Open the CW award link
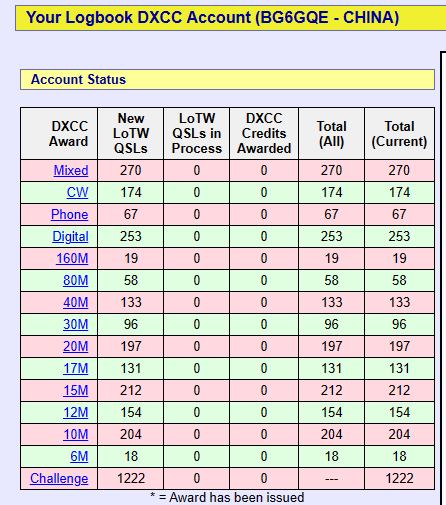This screenshot has height=505, width=446. (x=77, y=192)
